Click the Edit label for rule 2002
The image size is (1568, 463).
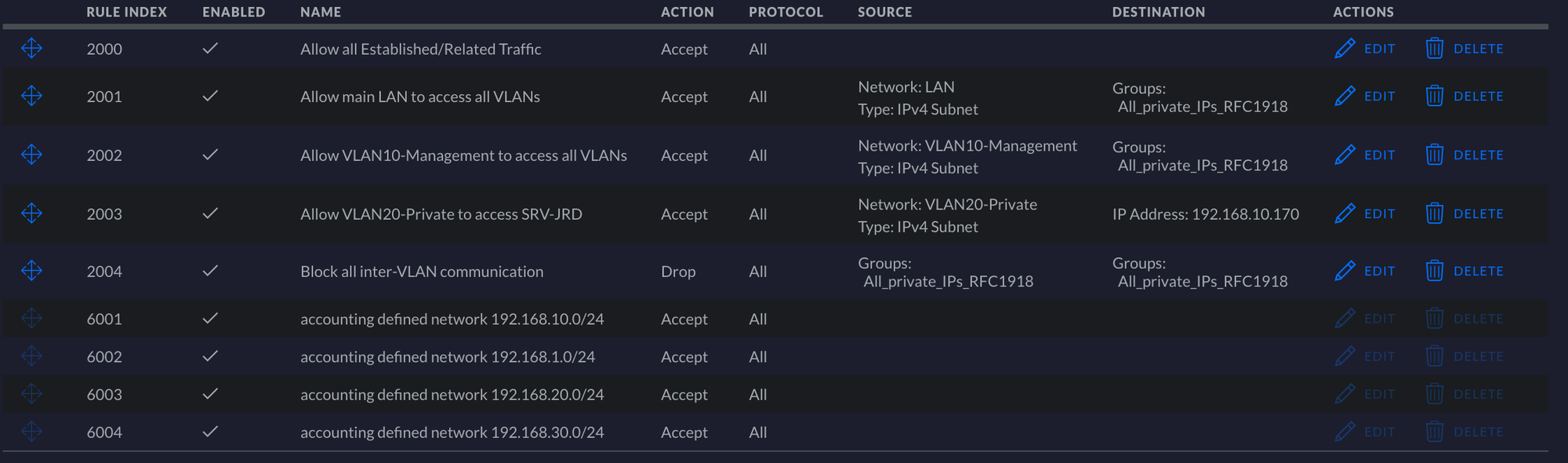click(x=1379, y=155)
